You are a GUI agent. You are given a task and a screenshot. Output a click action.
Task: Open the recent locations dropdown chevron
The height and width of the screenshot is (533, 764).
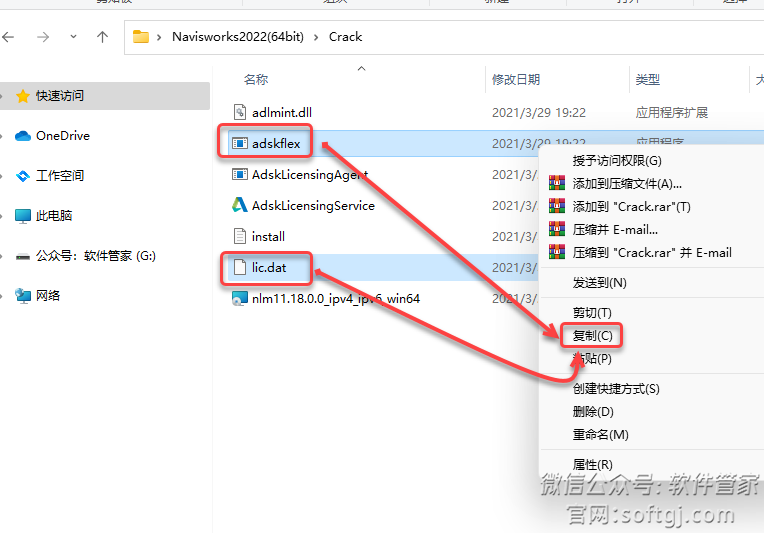click(73, 37)
